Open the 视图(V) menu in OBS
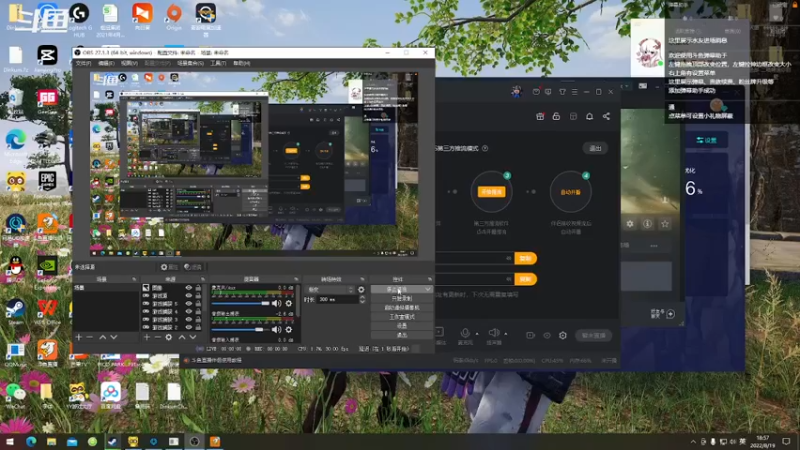Viewport: 800px width, 450px height. 129,63
